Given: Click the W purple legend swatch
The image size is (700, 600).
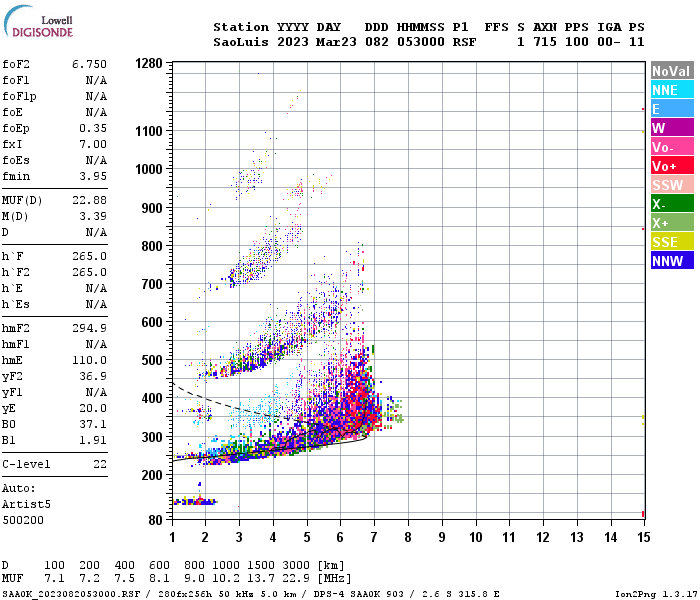Looking at the screenshot, I should tap(672, 128).
